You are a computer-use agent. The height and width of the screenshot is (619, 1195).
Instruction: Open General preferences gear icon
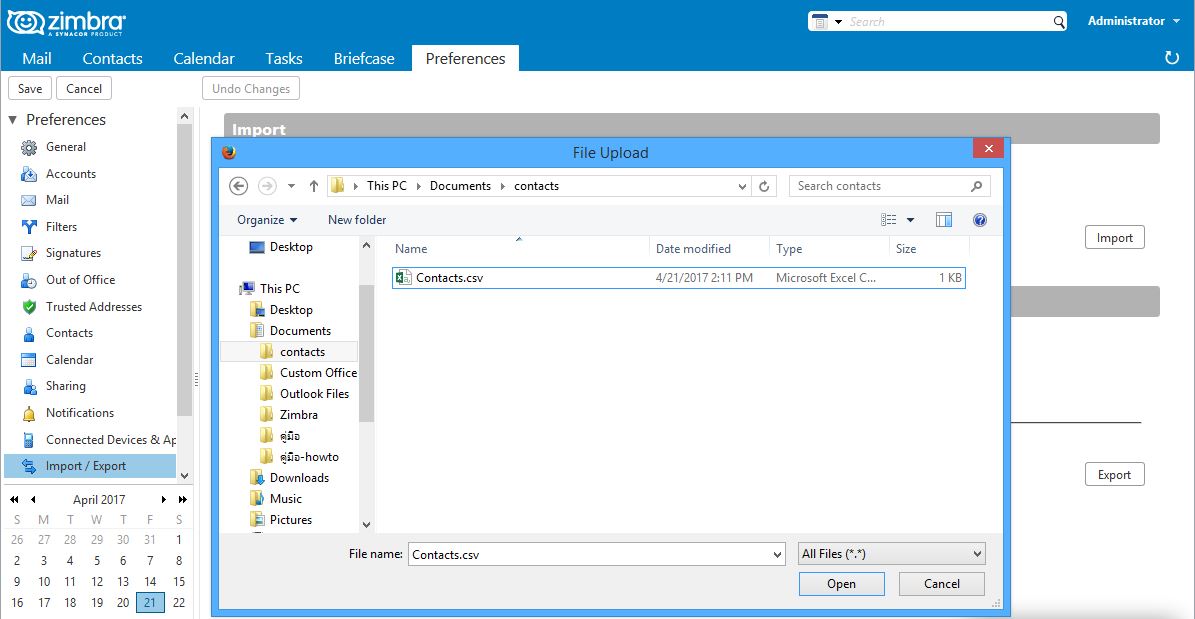29,147
